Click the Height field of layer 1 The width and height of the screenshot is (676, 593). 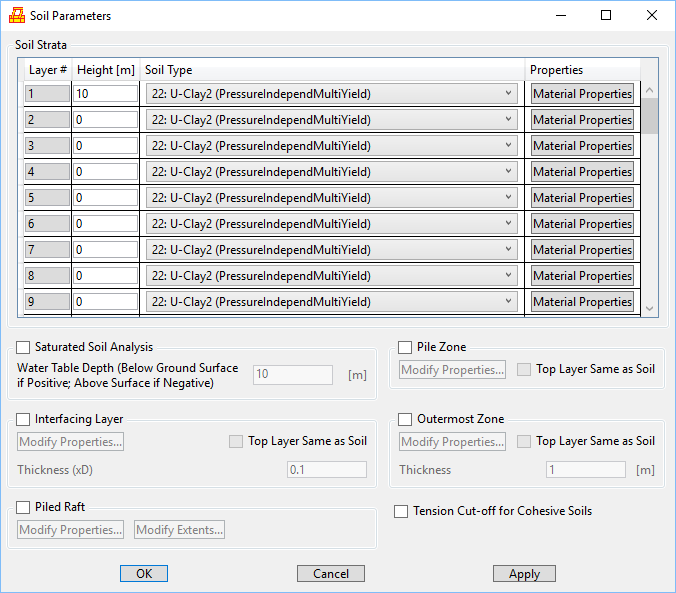tap(105, 94)
